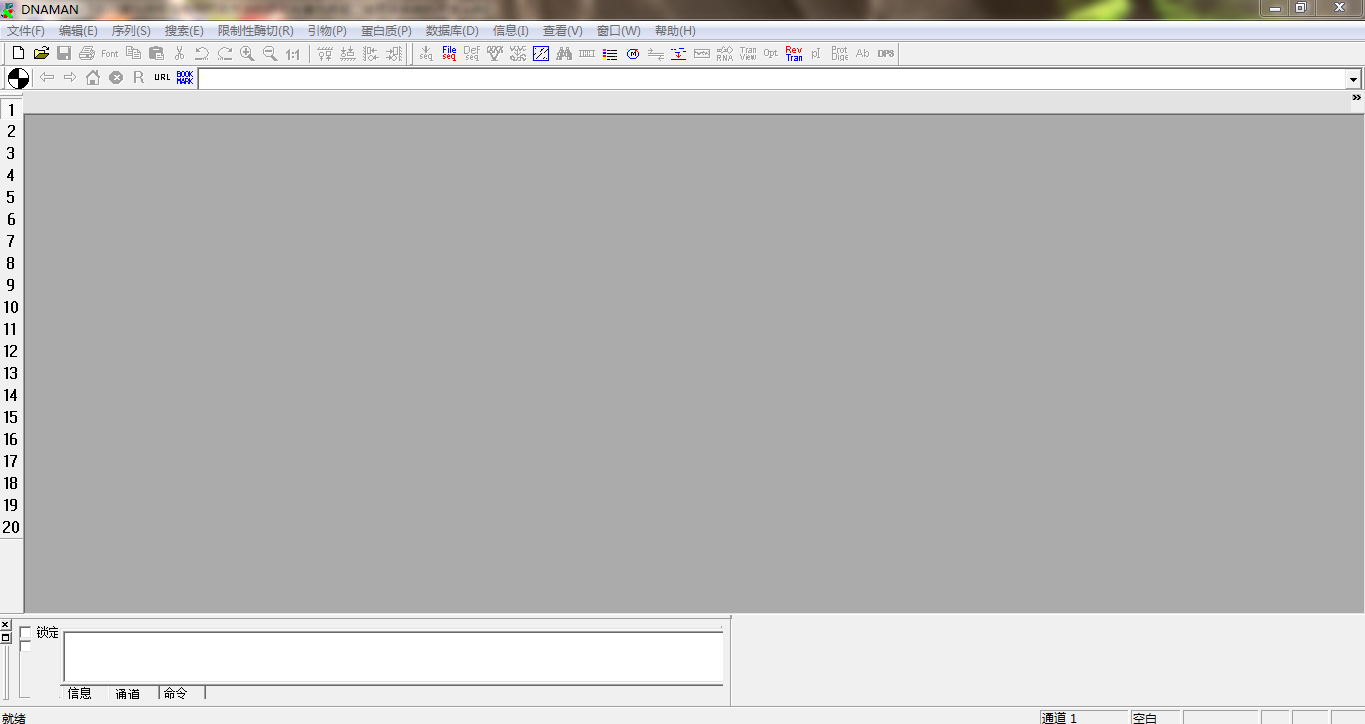Close the bottom info panel with its X

(6, 625)
